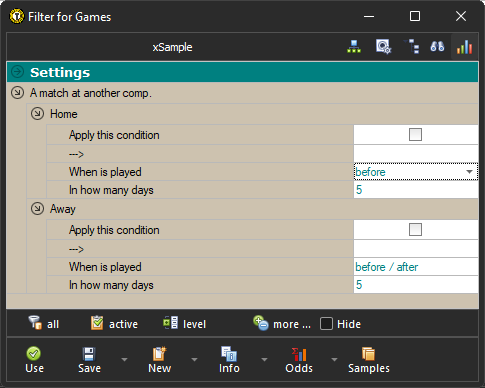This screenshot has width=485, height=388.
Task: Show active filters only
Action: pyautogui.click(x=114, y=324)
